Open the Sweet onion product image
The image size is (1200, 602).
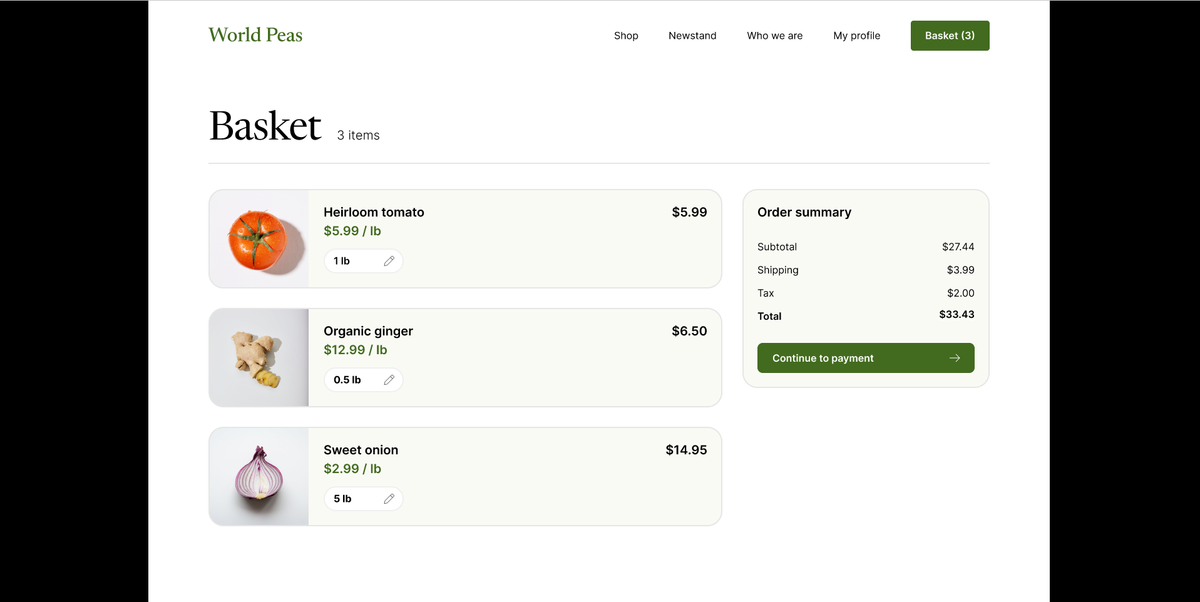coord(259,476)
